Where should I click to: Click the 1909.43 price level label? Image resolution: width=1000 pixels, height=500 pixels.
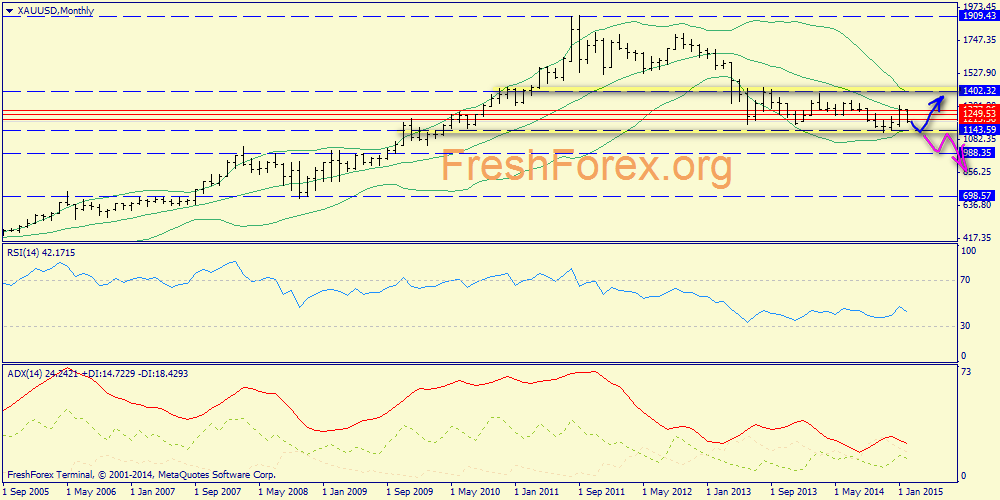tap(977, 17)
